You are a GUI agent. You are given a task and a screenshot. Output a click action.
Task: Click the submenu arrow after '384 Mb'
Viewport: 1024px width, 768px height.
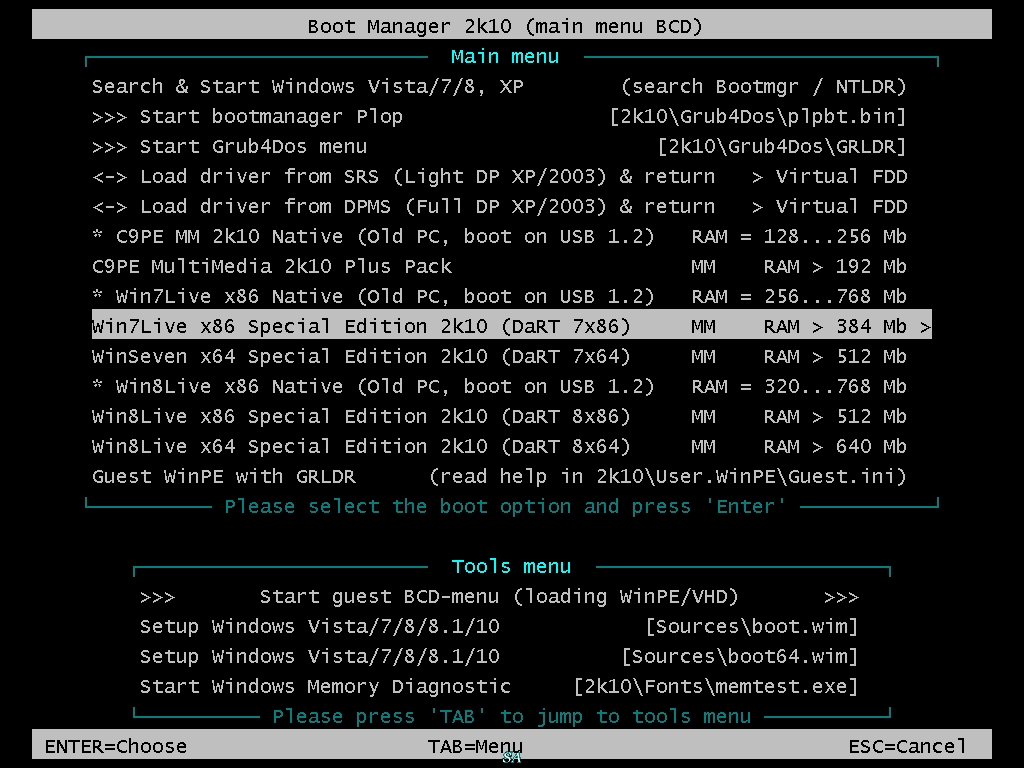coord(925,327)
